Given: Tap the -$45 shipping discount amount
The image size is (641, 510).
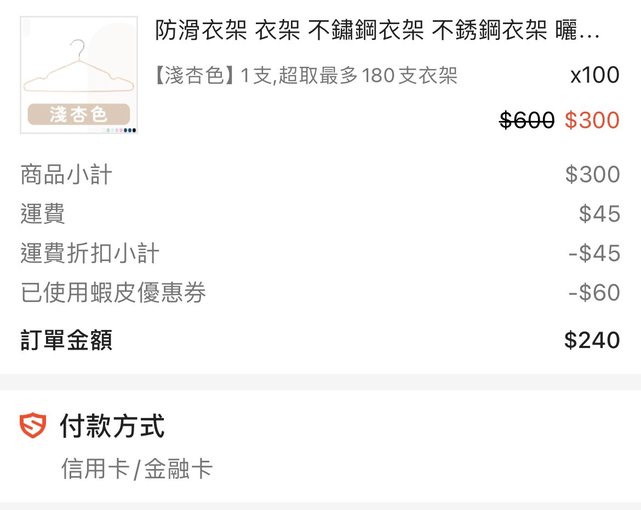Looking at the screenshot, I should pos(594,254).
